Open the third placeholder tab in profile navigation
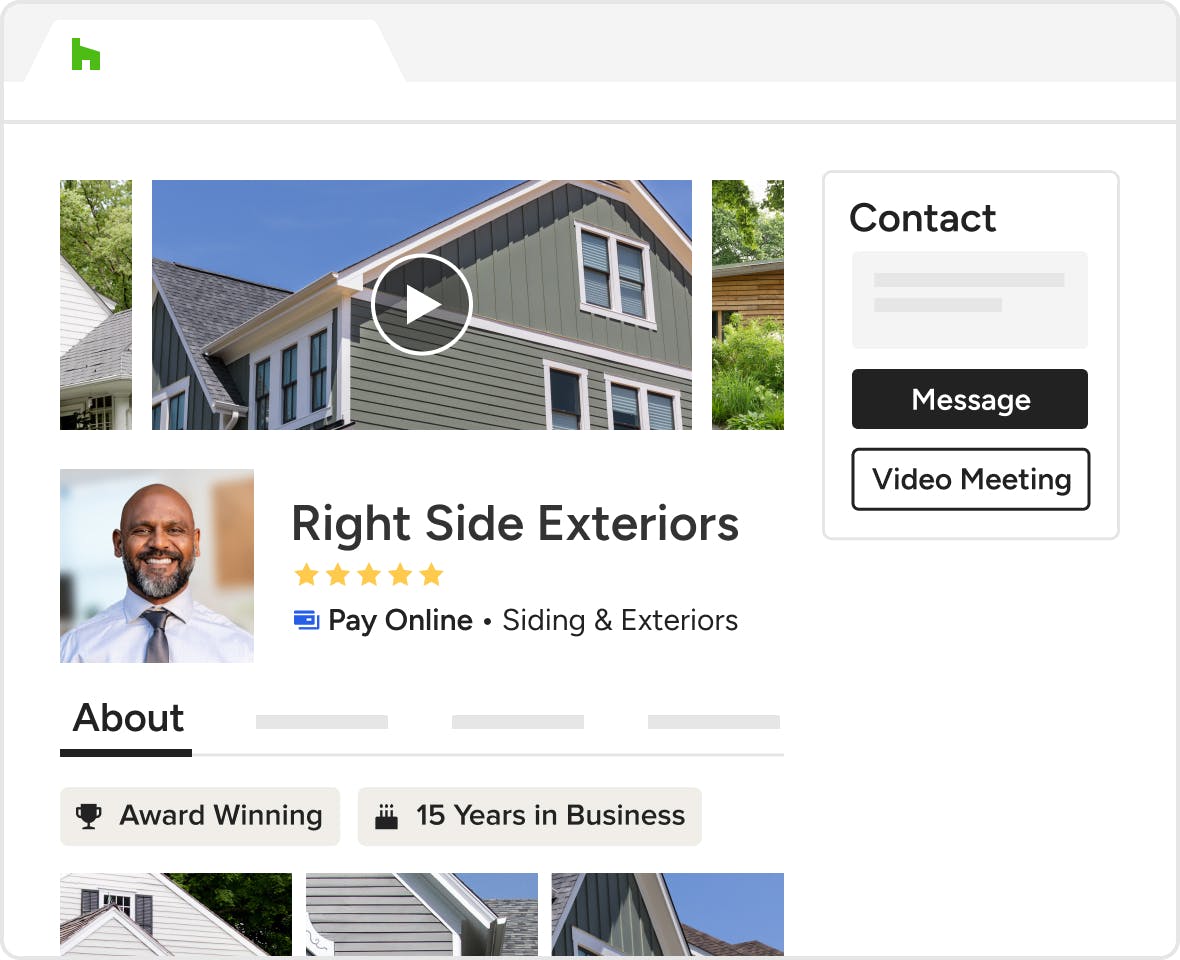Screen dimensions: 1180x960 518,722
